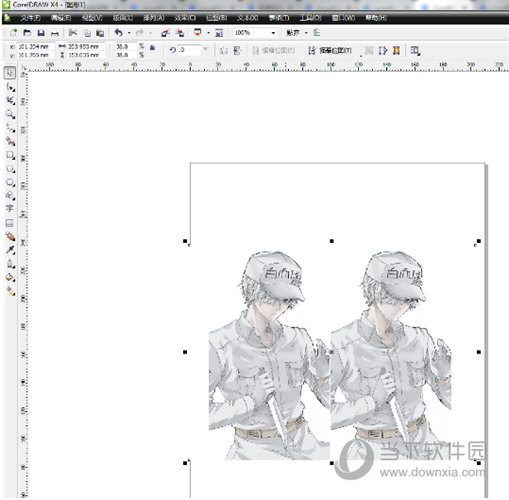
Task: Click the top-center selection handle
Action: [x=331, y=241]
